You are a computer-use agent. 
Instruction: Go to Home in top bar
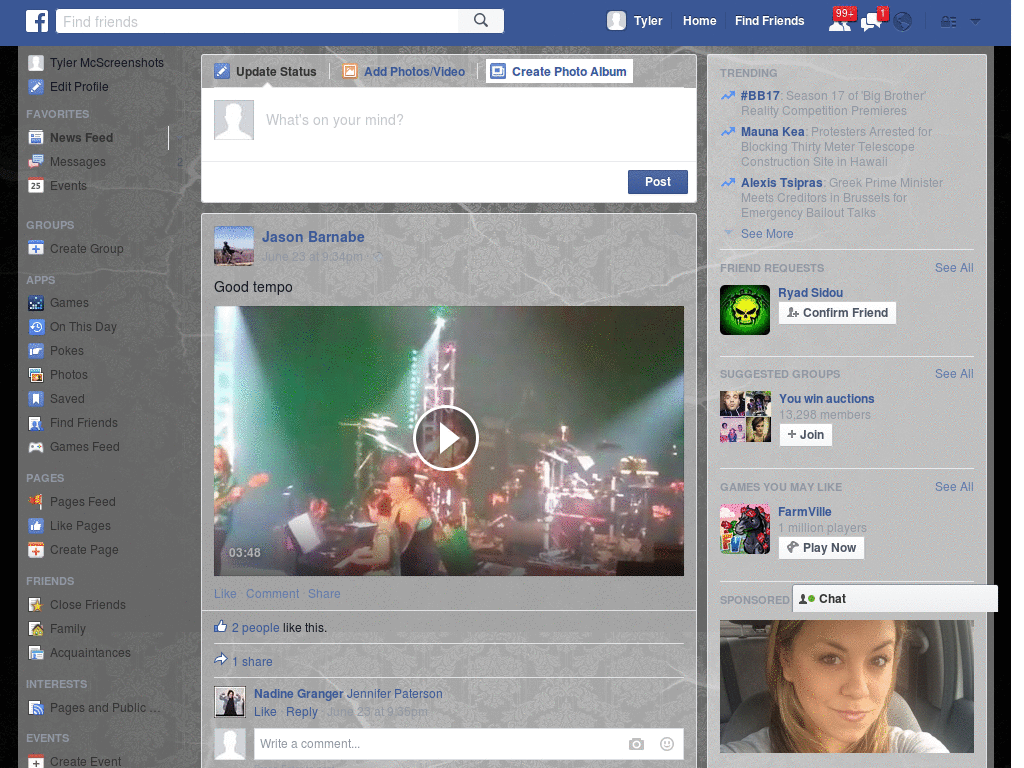click(x=699, y=21)
